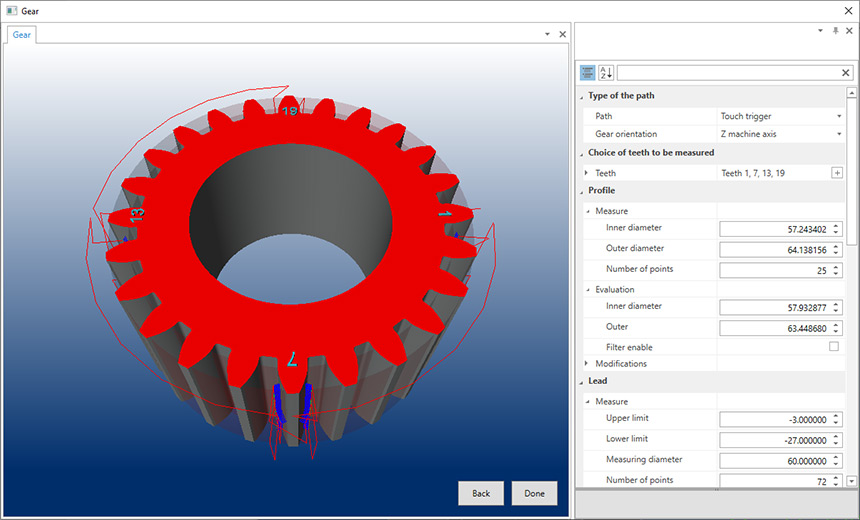
Task: Click the plus icon beside Teeth value
Action: [836, 173]
